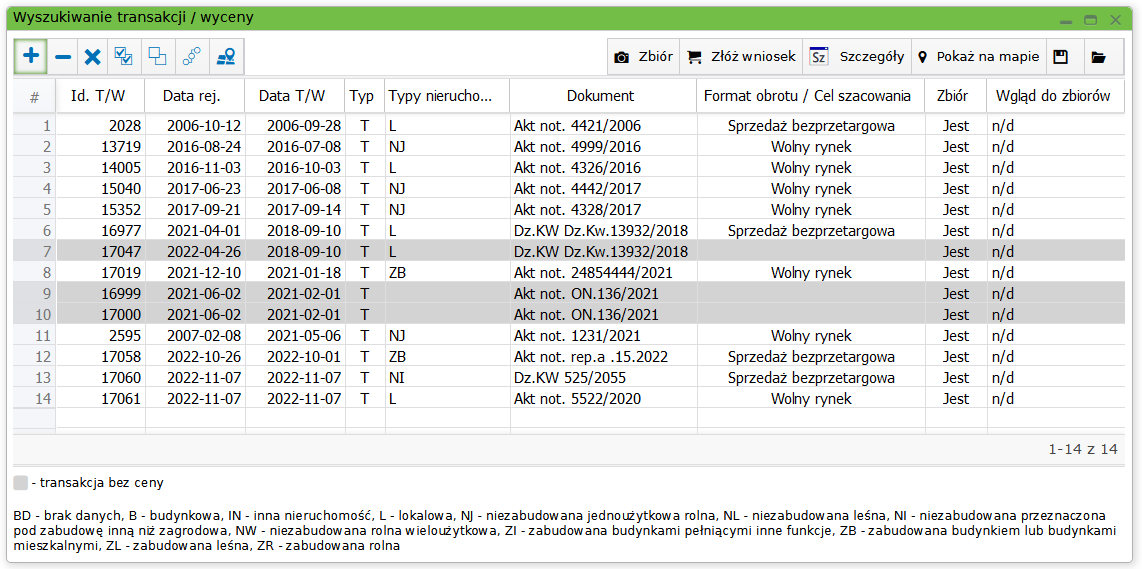
Task: Click the blue X clear icon
Action: pyautogui.click(x=93, y=57)
